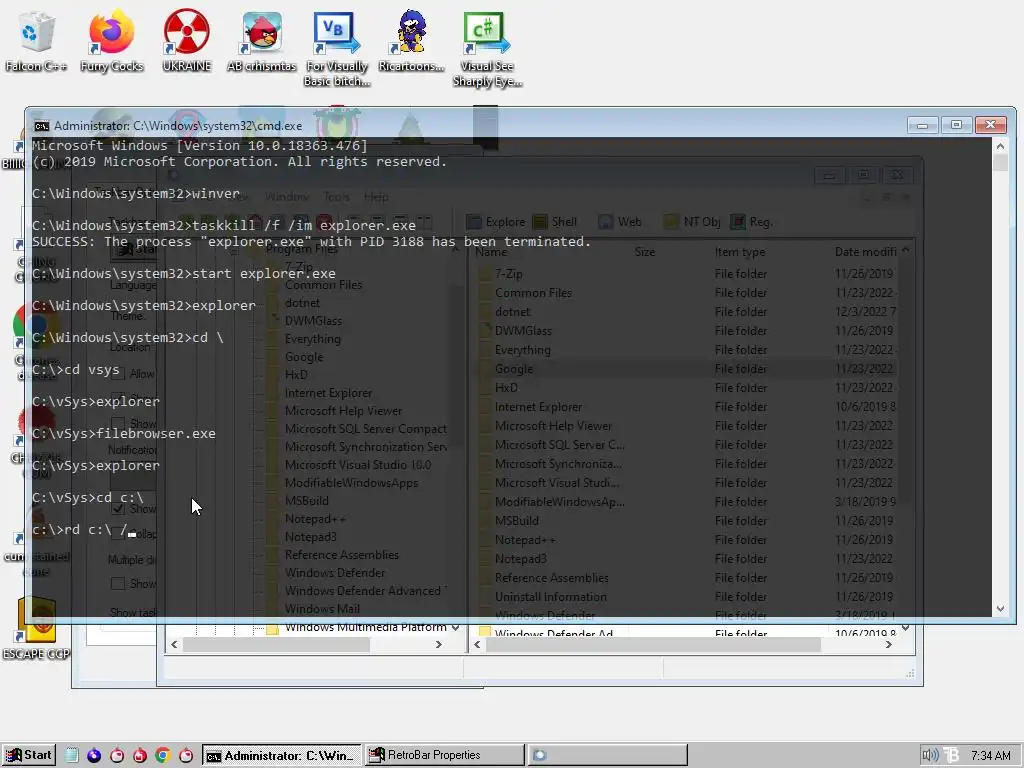
Task: Click the blue orb quick launch icon
Action: 94,756
